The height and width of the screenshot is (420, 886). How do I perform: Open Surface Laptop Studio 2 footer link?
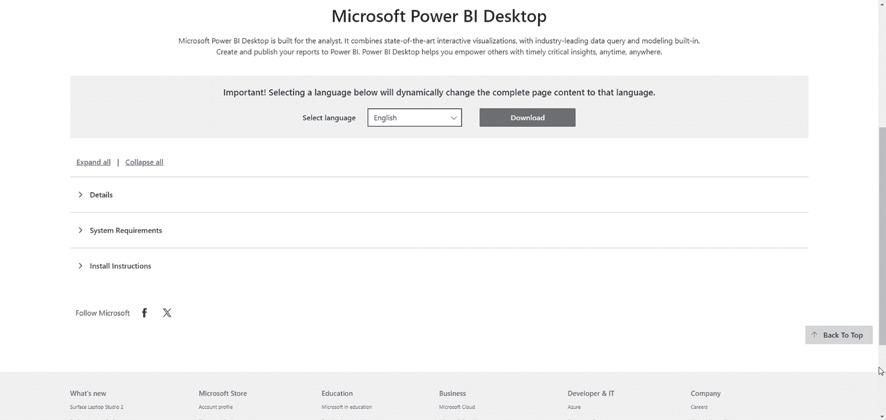click(97, 407)
